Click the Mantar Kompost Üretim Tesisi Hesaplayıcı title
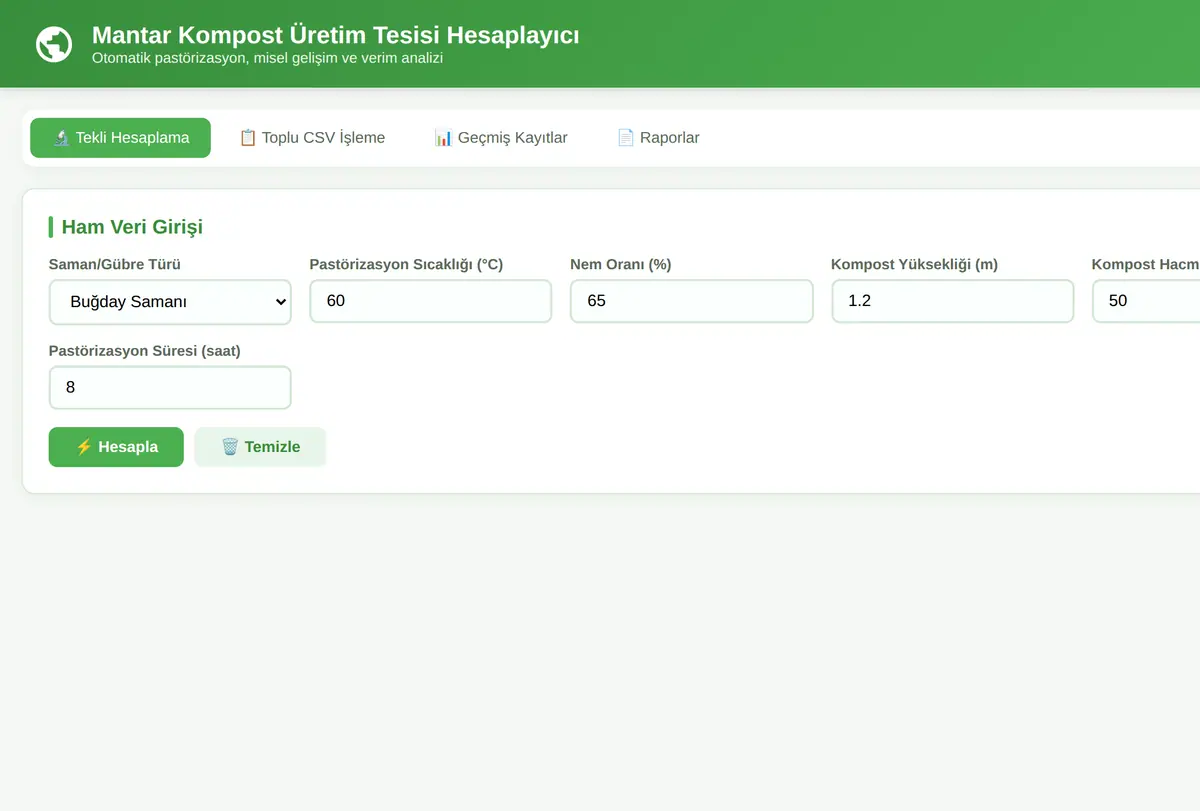The height and width of the screenshot is (811, 1200). coord(335,35)
